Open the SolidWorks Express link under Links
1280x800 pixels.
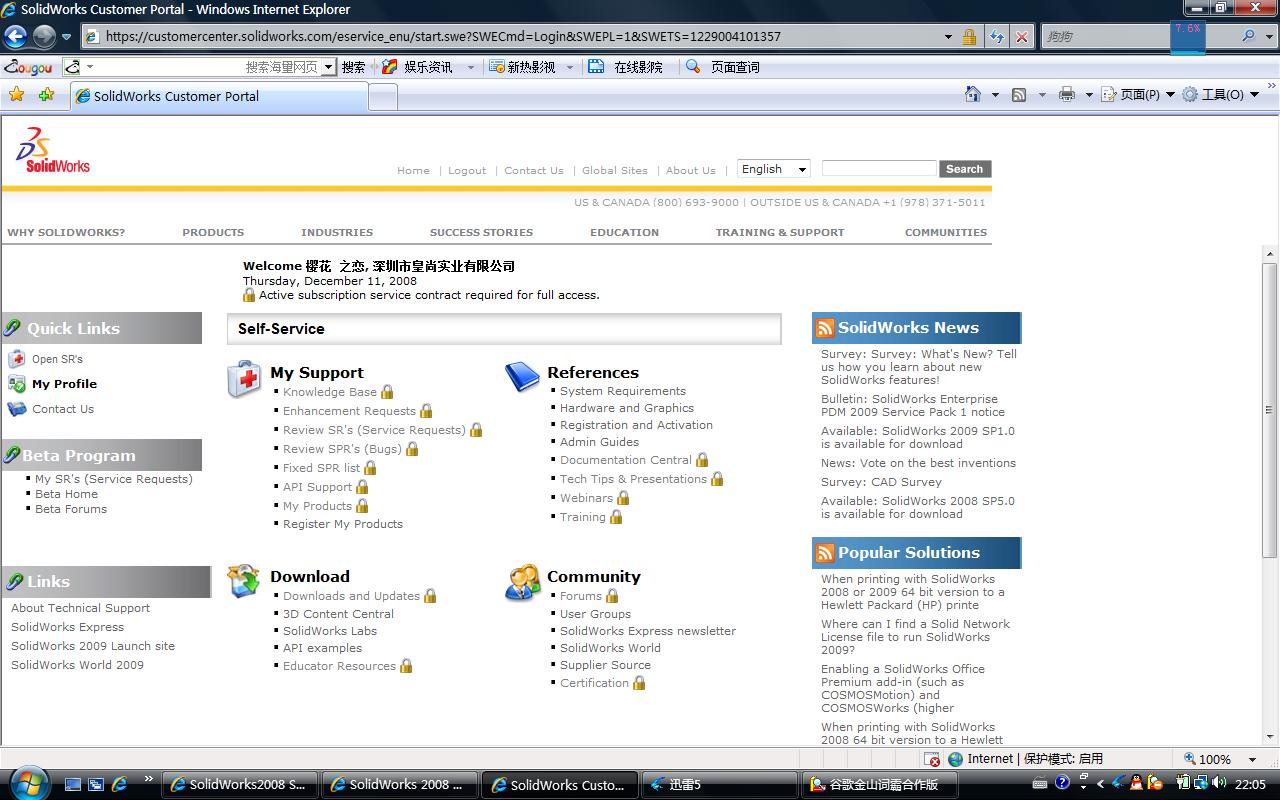68,627
